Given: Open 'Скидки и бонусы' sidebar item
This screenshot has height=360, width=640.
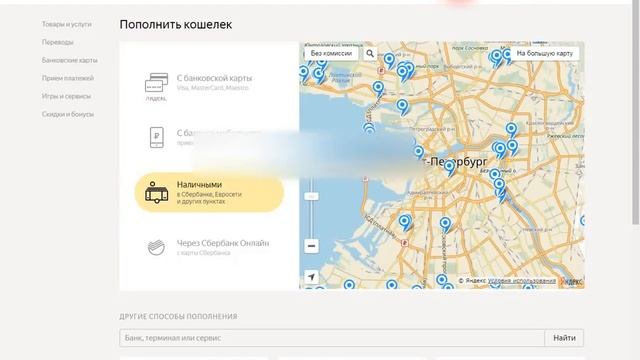Looking at the screenshot, I should 68,114.
